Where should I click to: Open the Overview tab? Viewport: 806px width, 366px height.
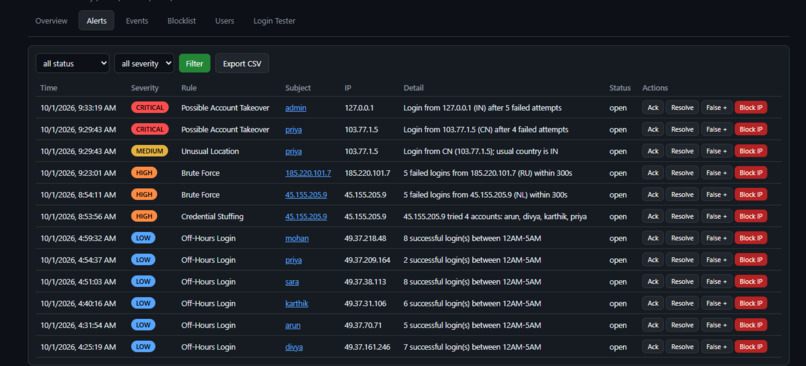pyautogui.click(x=51, y=21)
